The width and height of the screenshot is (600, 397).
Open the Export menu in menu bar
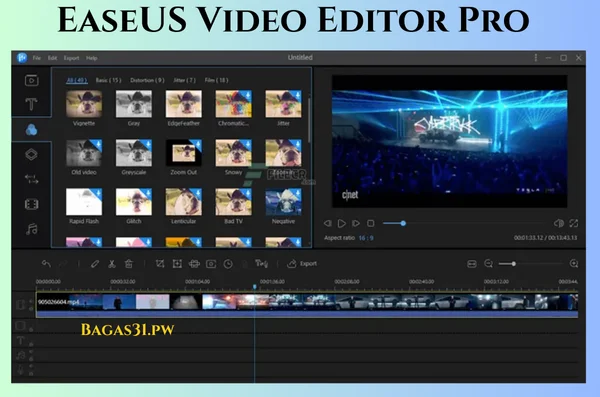pos(71,58)
